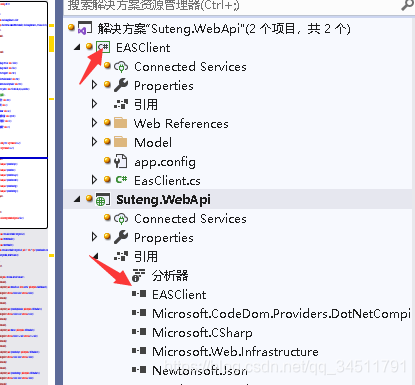Click the wrench icon of EASClient Properties
This screenshot has height=385, width=415.
pyautogui.click(x=121, y=85)
